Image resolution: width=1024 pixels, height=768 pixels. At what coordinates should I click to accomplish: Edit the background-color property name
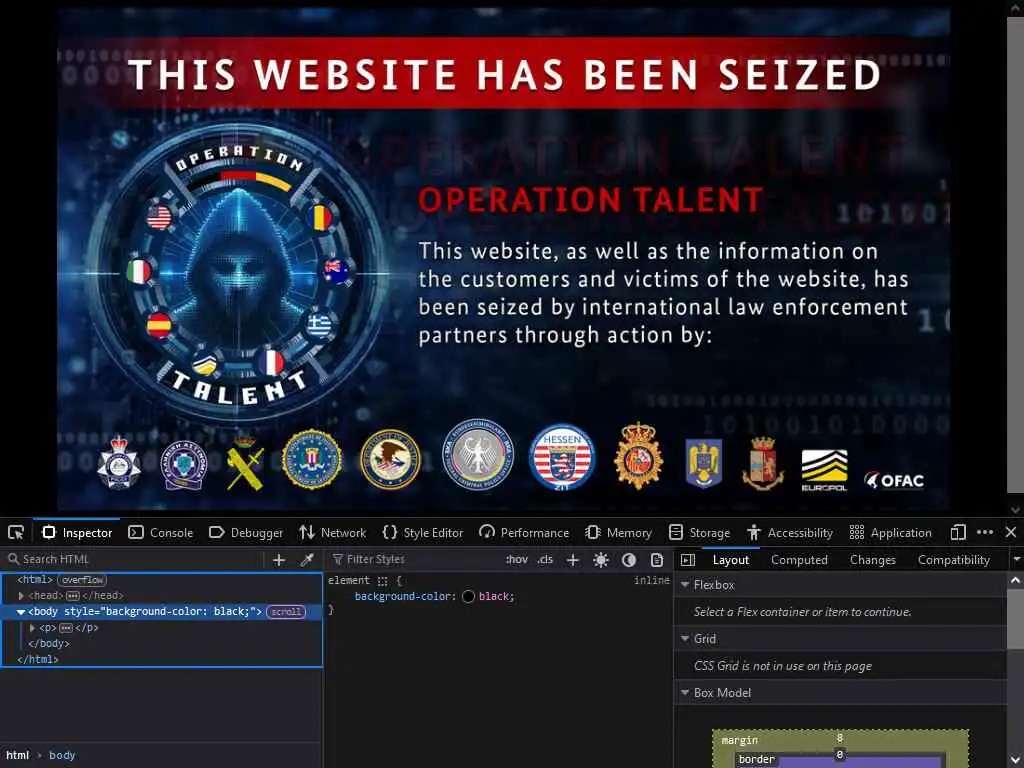point(404,596)
